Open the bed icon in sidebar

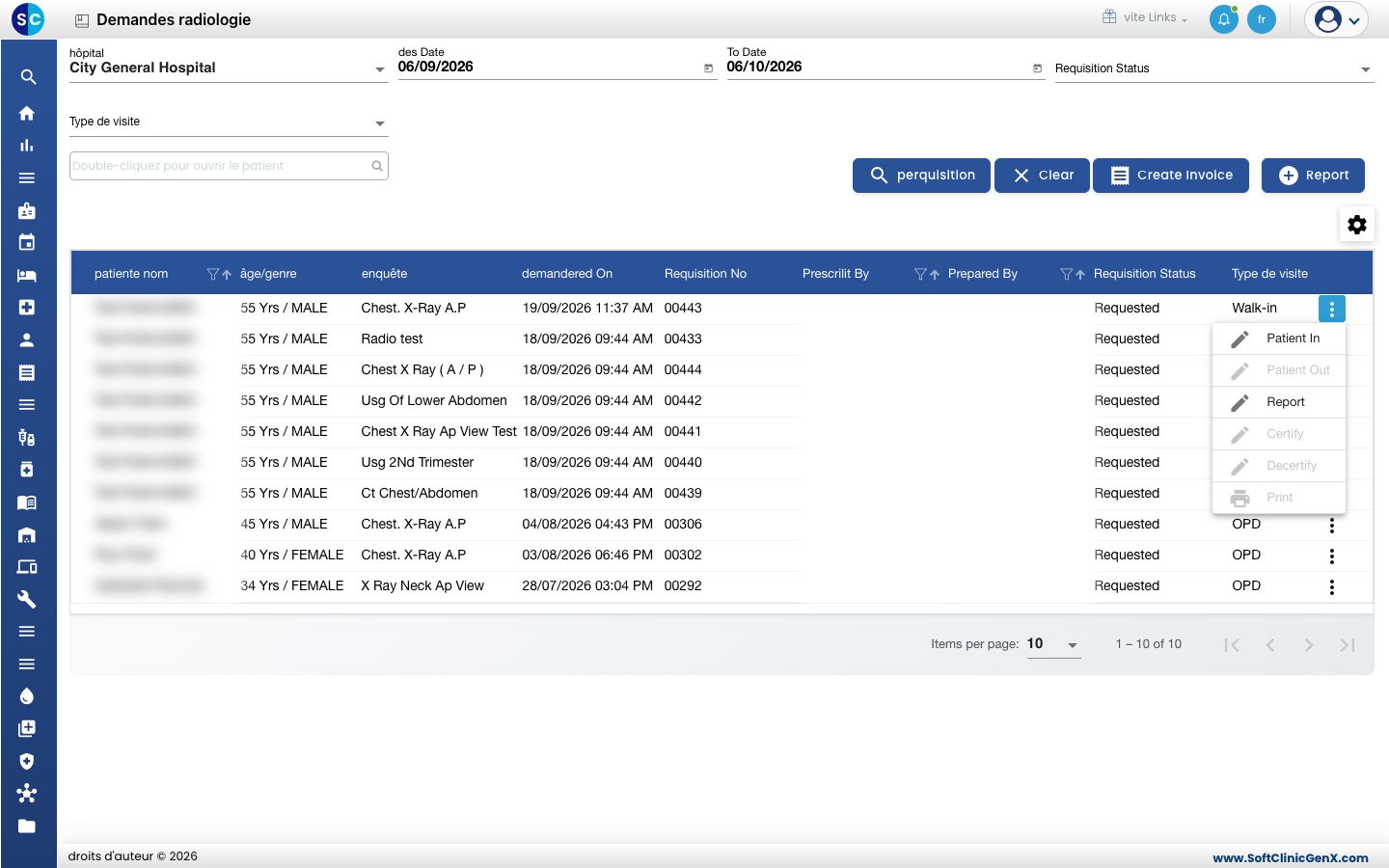27,275
